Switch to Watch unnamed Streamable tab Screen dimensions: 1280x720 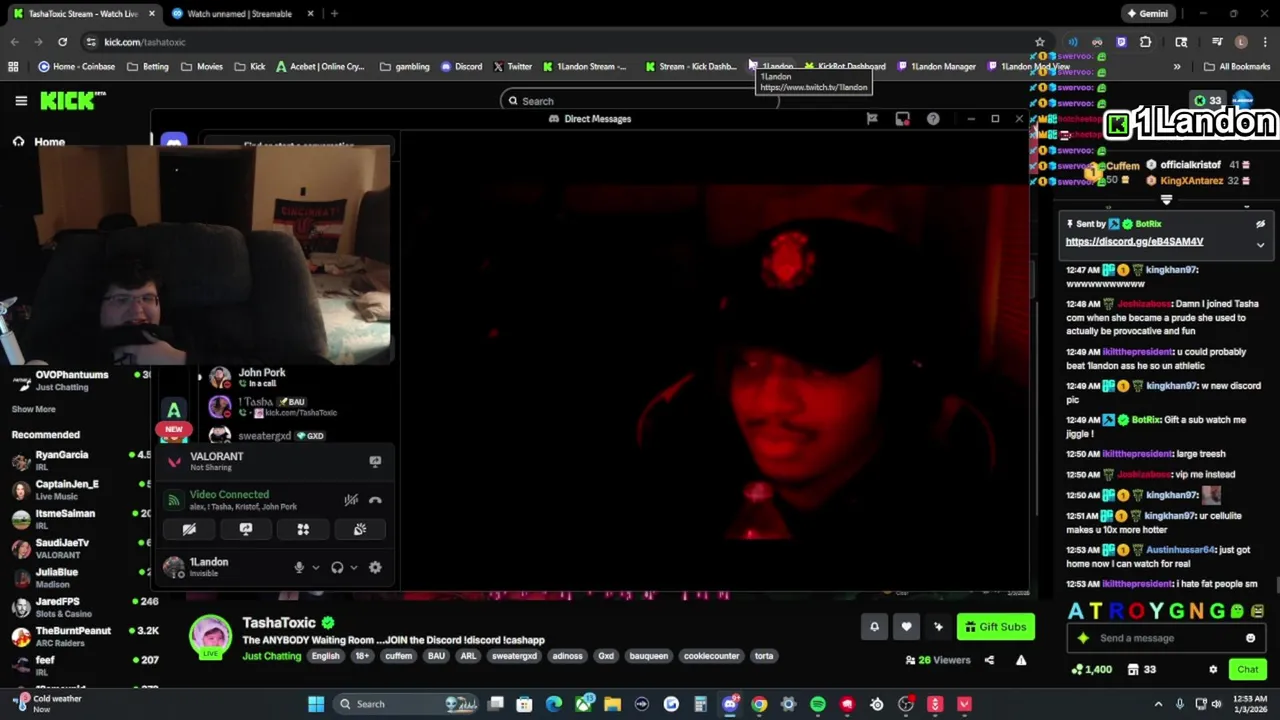[238, 14]
